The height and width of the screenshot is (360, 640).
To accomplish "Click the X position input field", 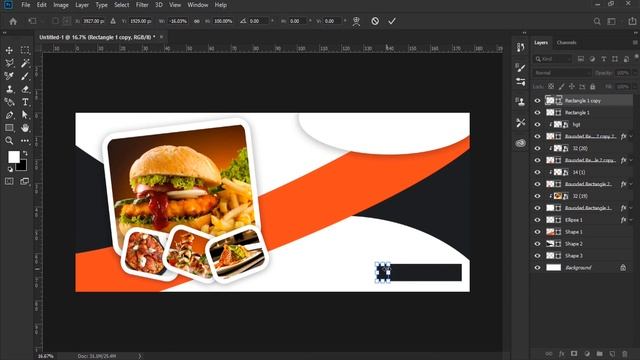I will 93,21.
